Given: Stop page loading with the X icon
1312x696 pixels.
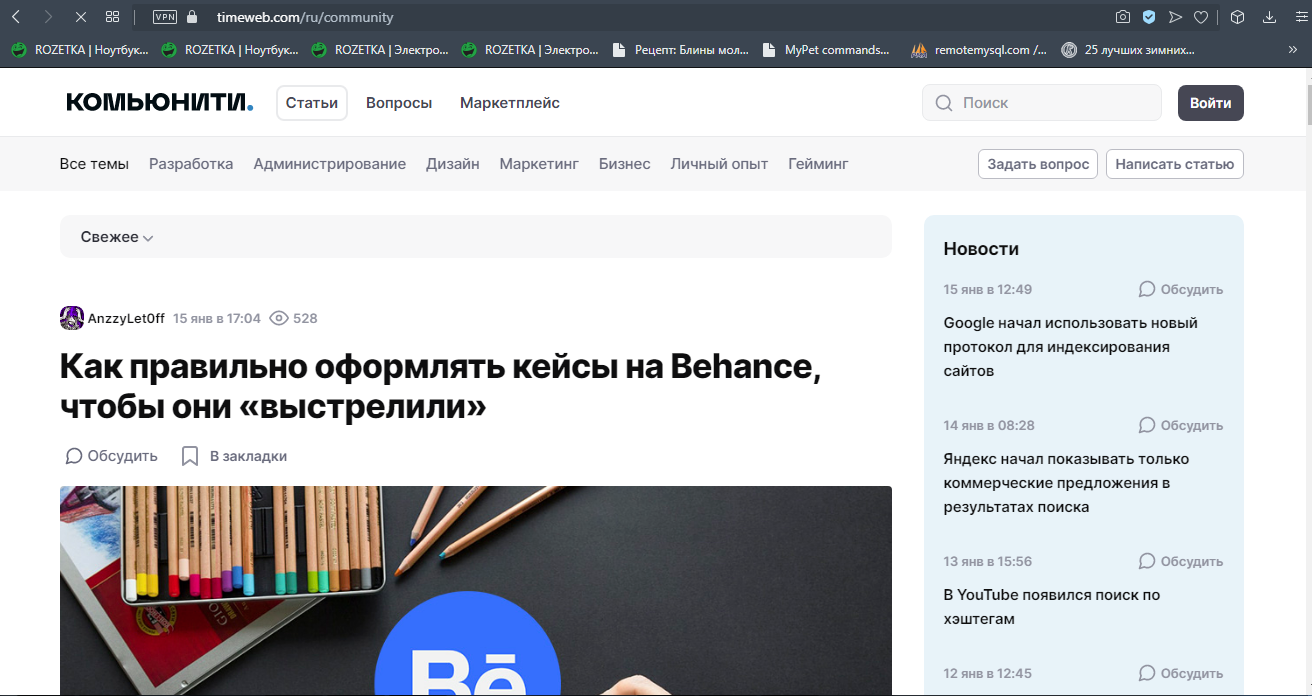Looking at the screenshot, I should 80,17.
